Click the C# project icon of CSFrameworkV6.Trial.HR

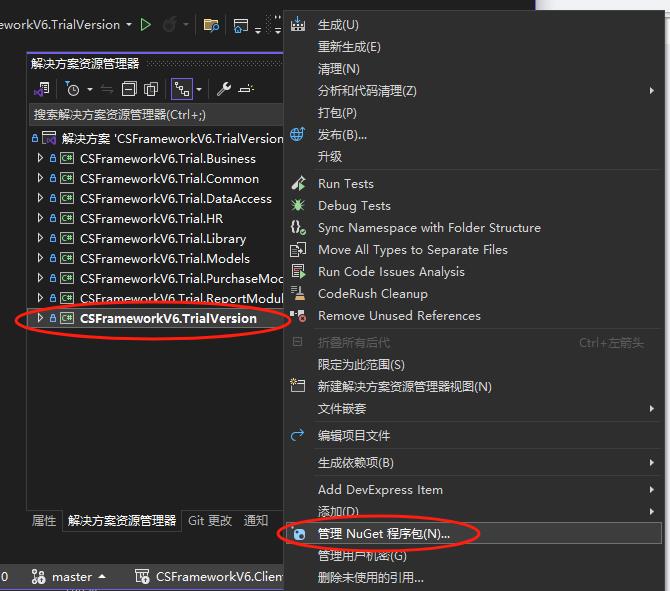tap(67, 218)
